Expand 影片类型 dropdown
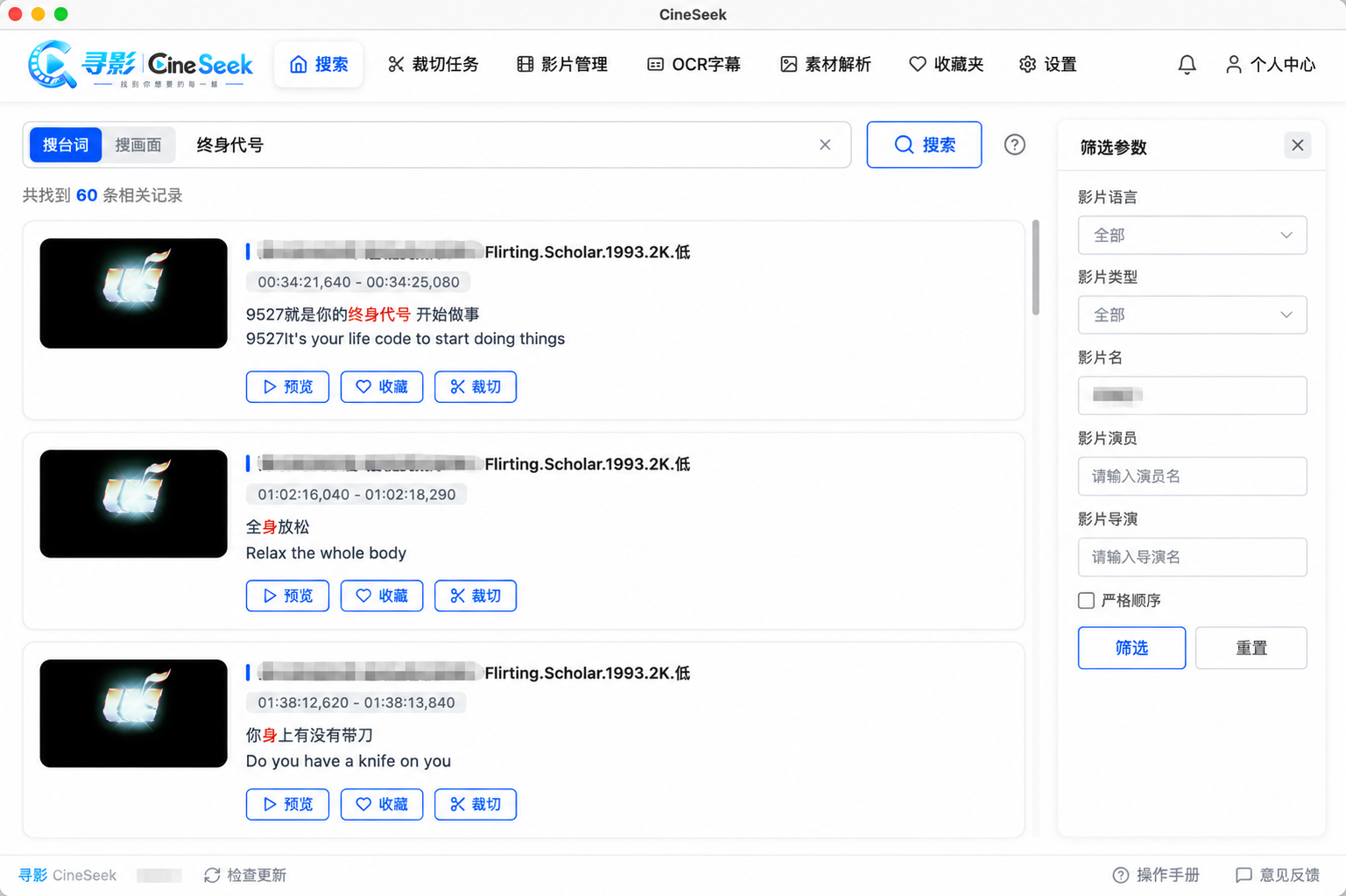Screen dimensions: 1346x896 click(x=1192, y=314)
